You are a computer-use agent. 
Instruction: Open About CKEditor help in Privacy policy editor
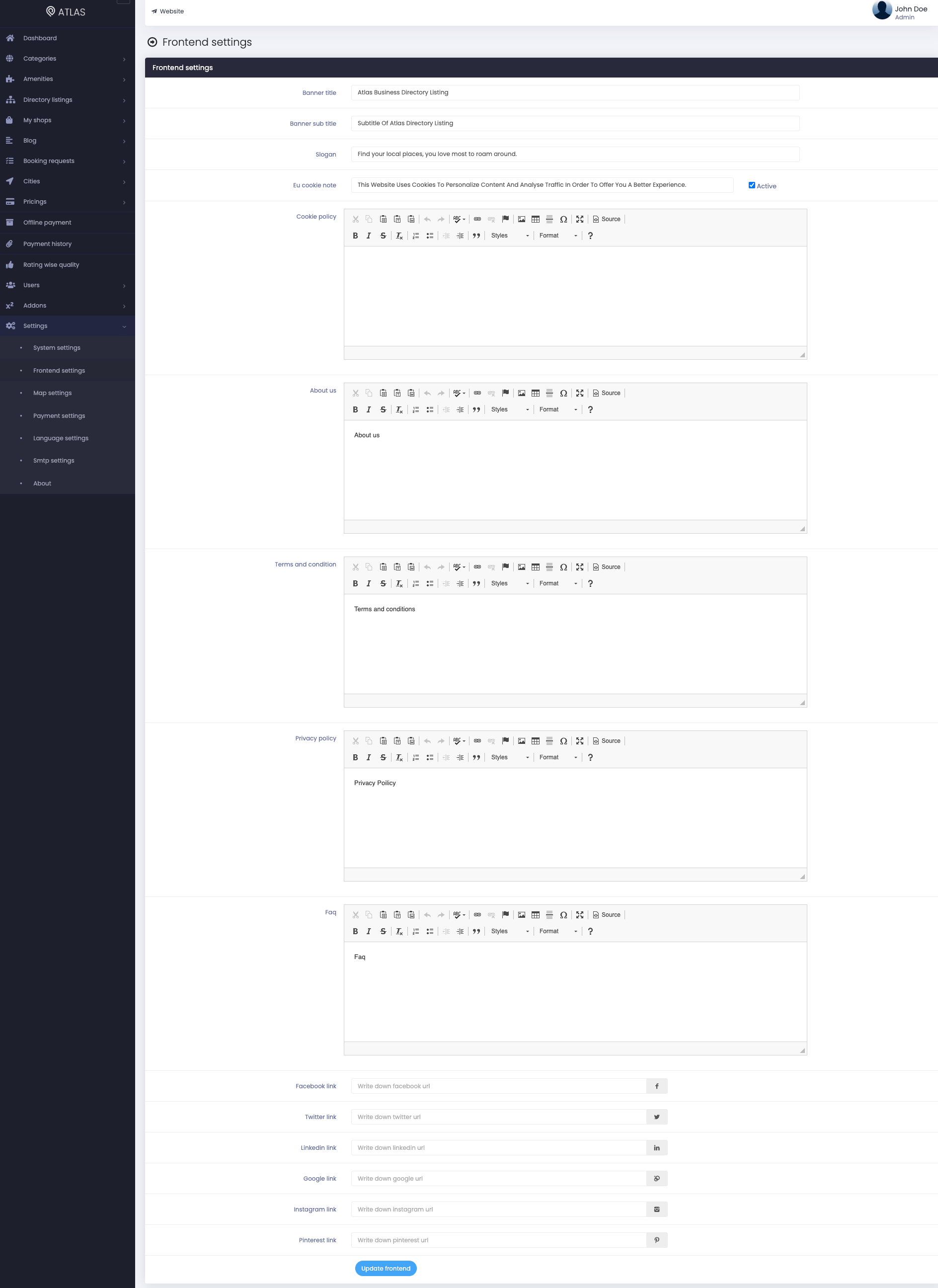pos(591,757)
